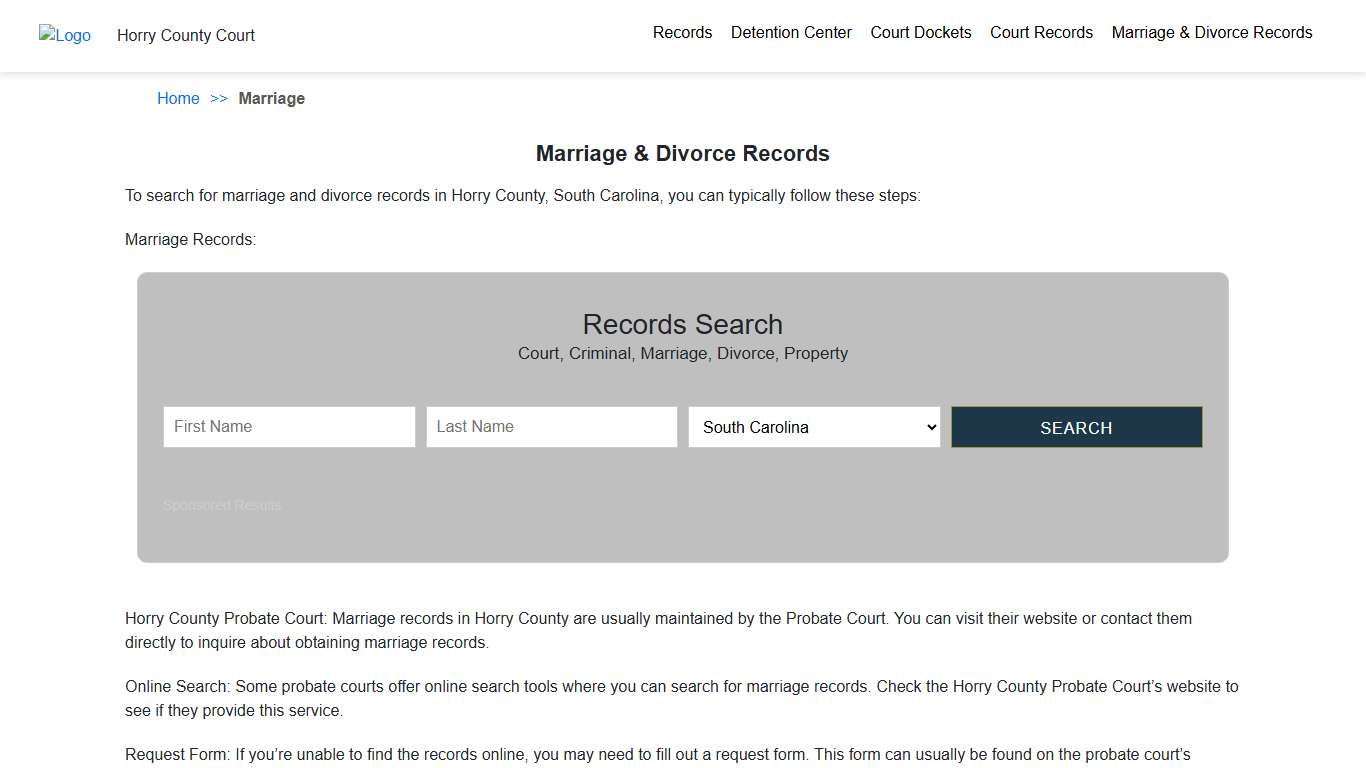The width and height of the screenshot is (1366, 768).
Task: Click the Home breadcrumb link
Action: (x=178, y=98)
